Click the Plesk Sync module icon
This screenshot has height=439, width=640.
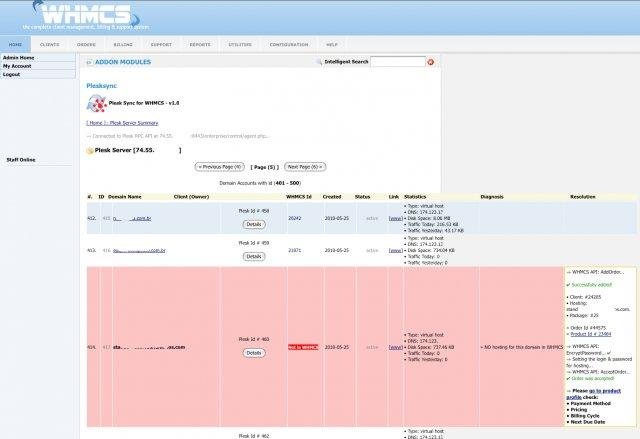click(97, 103)
